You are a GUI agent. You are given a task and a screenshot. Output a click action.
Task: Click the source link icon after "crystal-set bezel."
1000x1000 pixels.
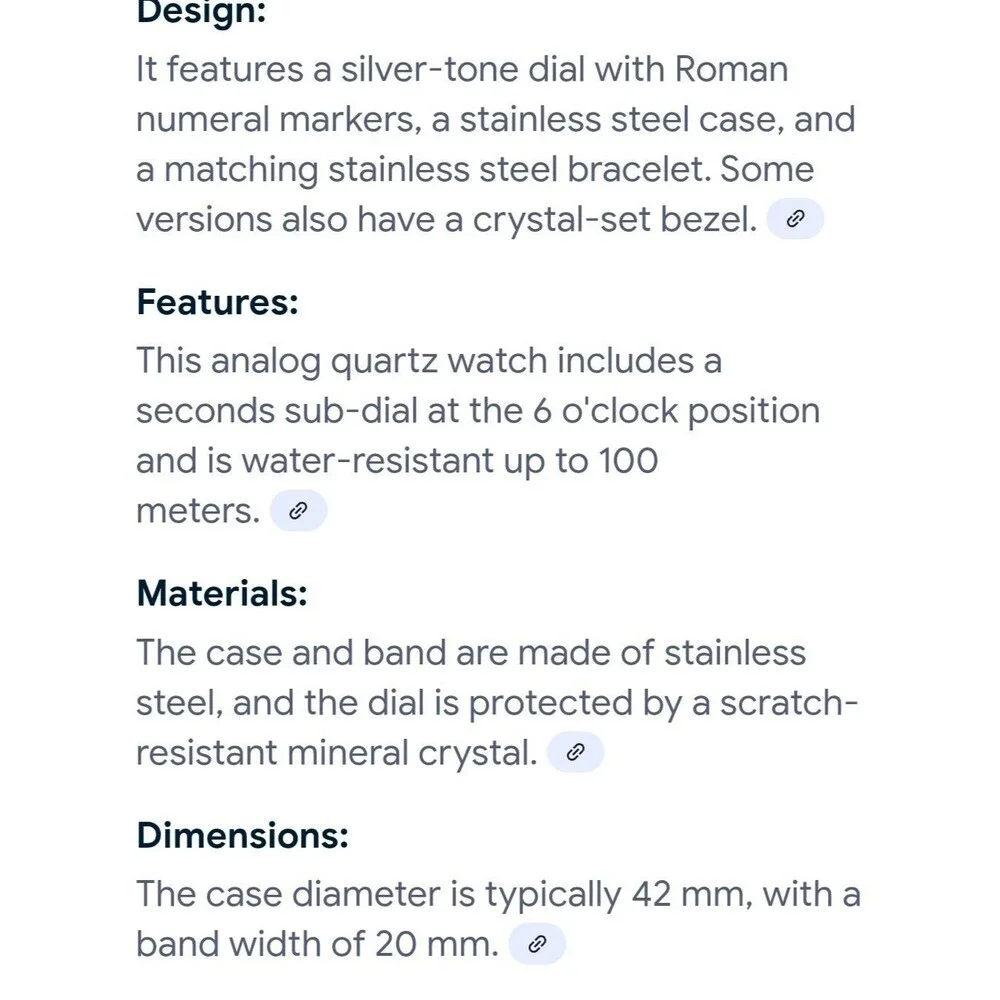click(795, 219)
